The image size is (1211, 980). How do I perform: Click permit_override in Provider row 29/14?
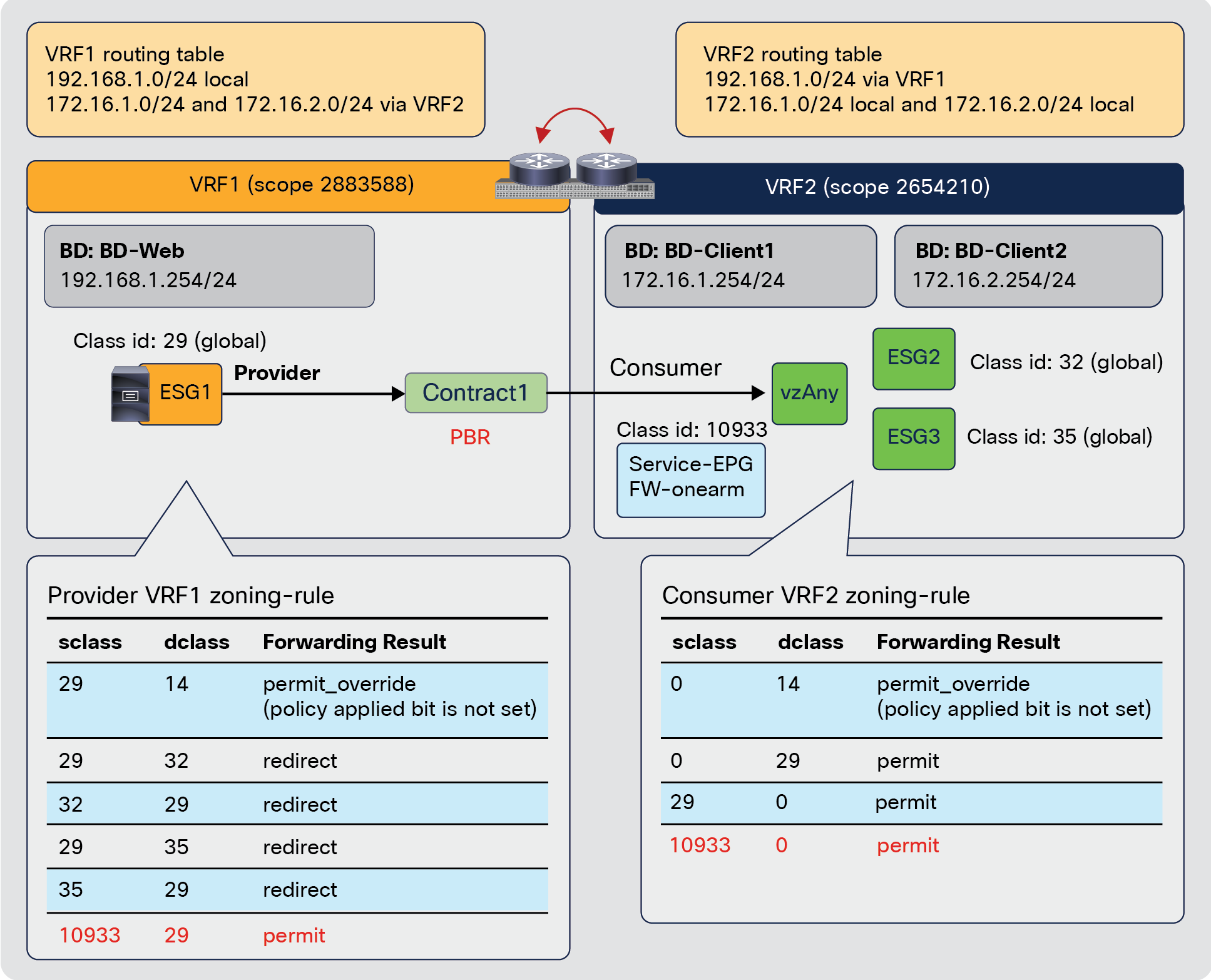339,684
